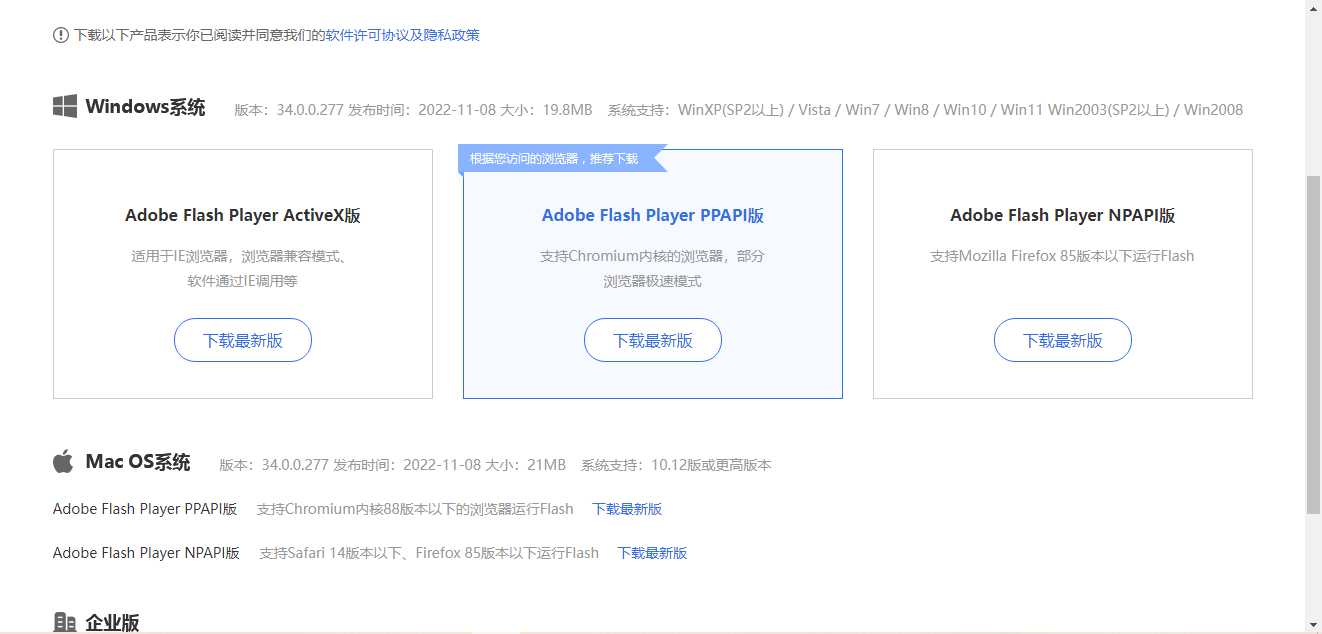Click 支持Chromium内核88版本以下的浏览器运行Flash text

click(415, 509)
